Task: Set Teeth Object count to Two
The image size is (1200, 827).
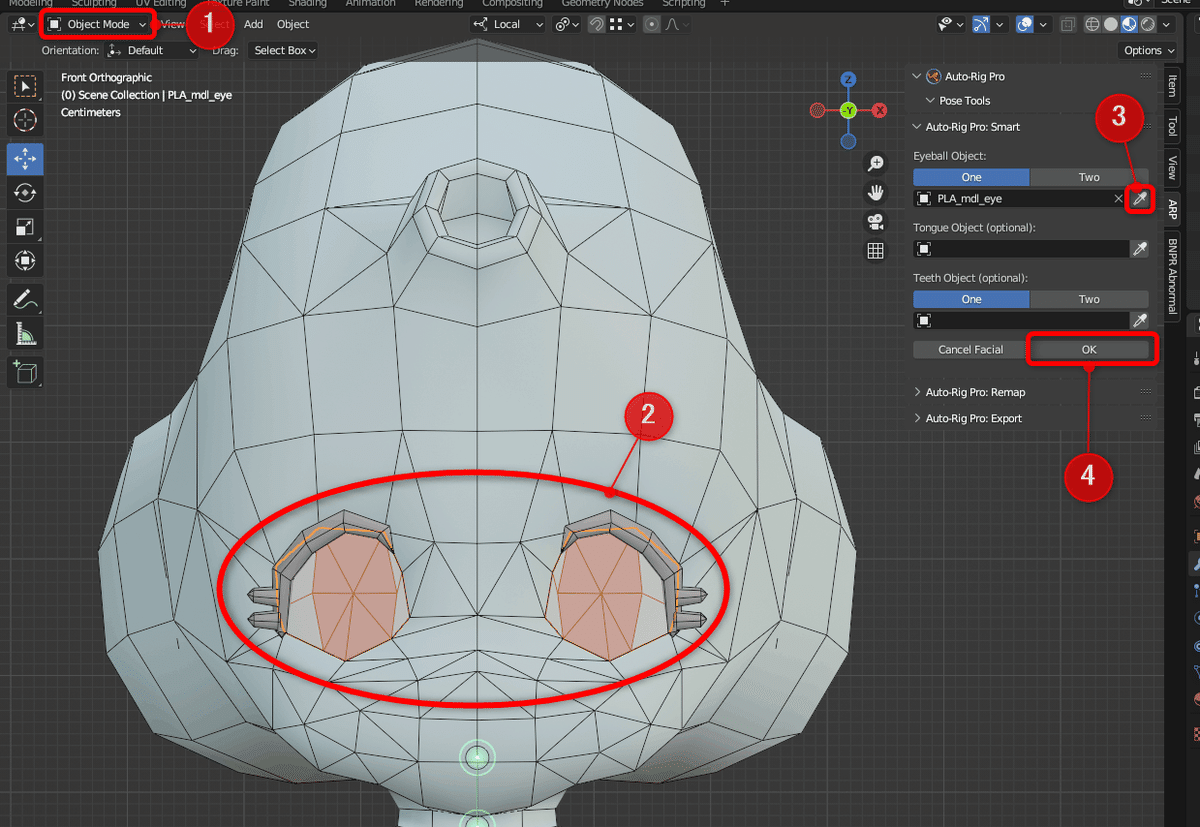Action: 1089,299
